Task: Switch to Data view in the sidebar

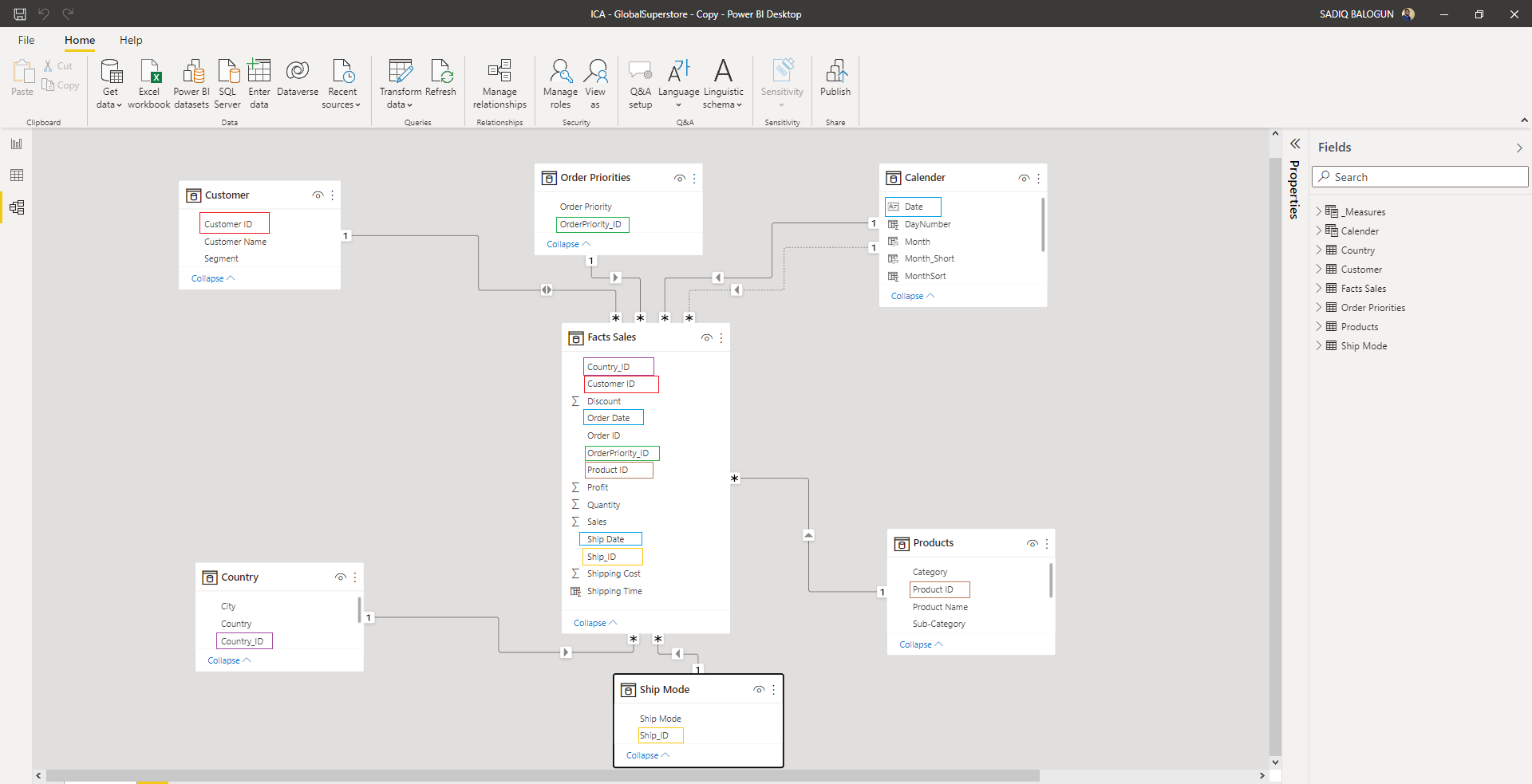Action: [x=17, y=175]
